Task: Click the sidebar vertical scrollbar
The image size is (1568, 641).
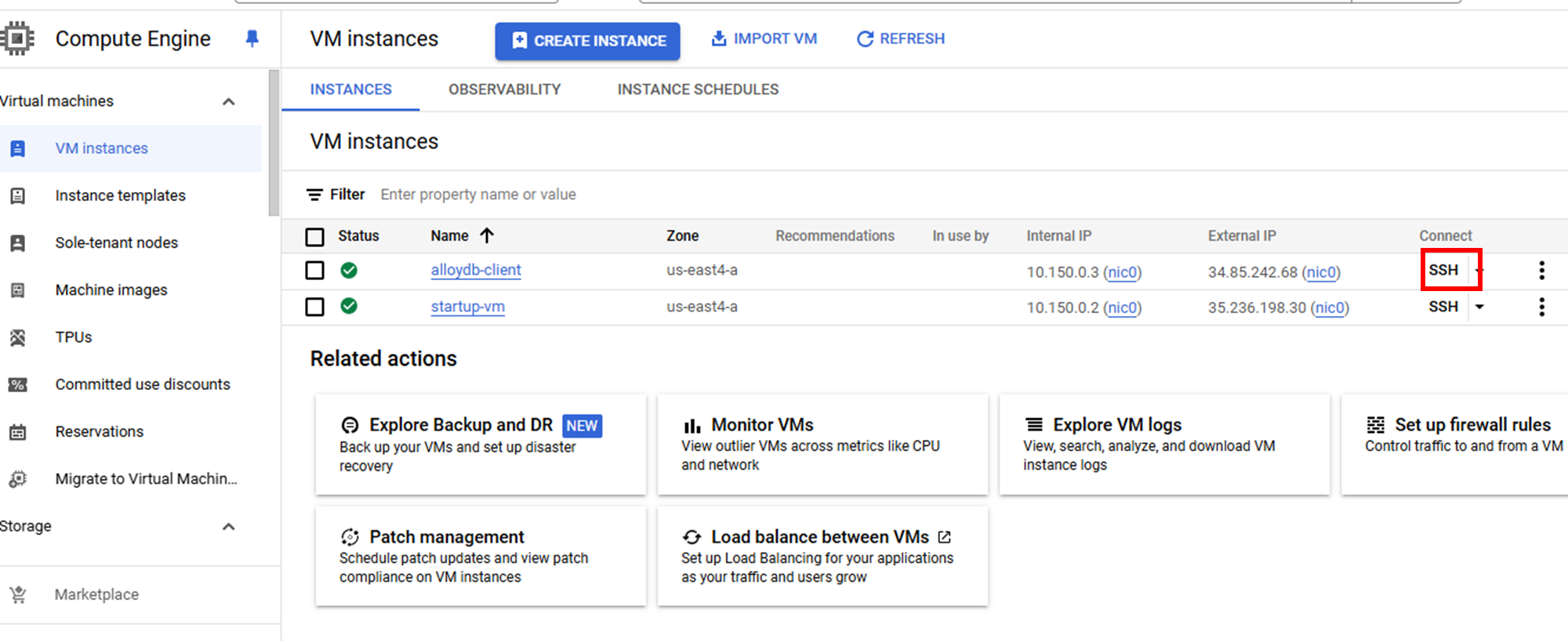Action: [x=274, y=143]
